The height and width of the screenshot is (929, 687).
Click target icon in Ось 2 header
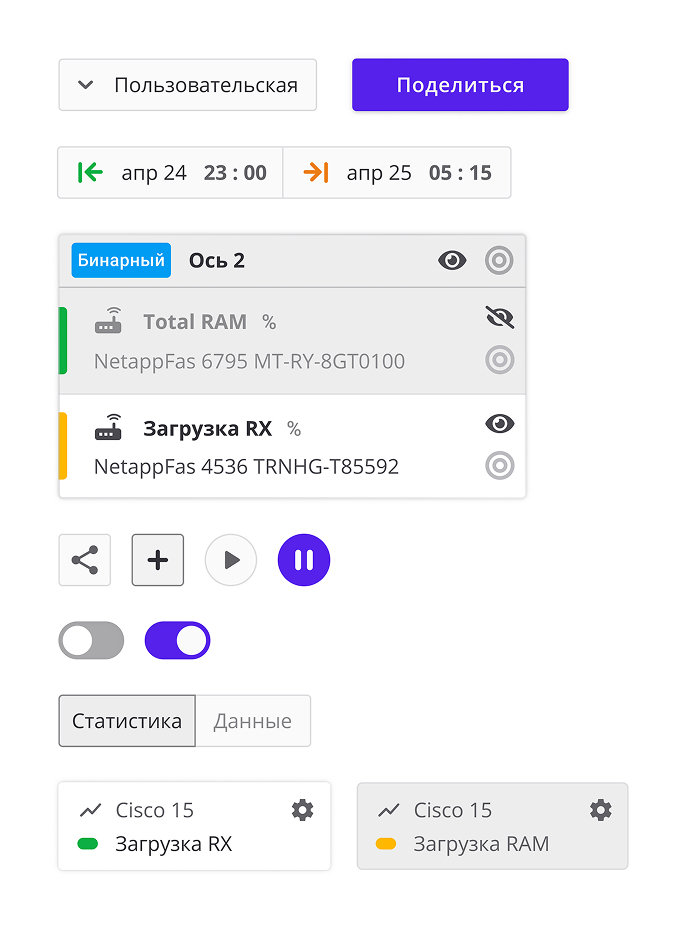tap(499, 260)
